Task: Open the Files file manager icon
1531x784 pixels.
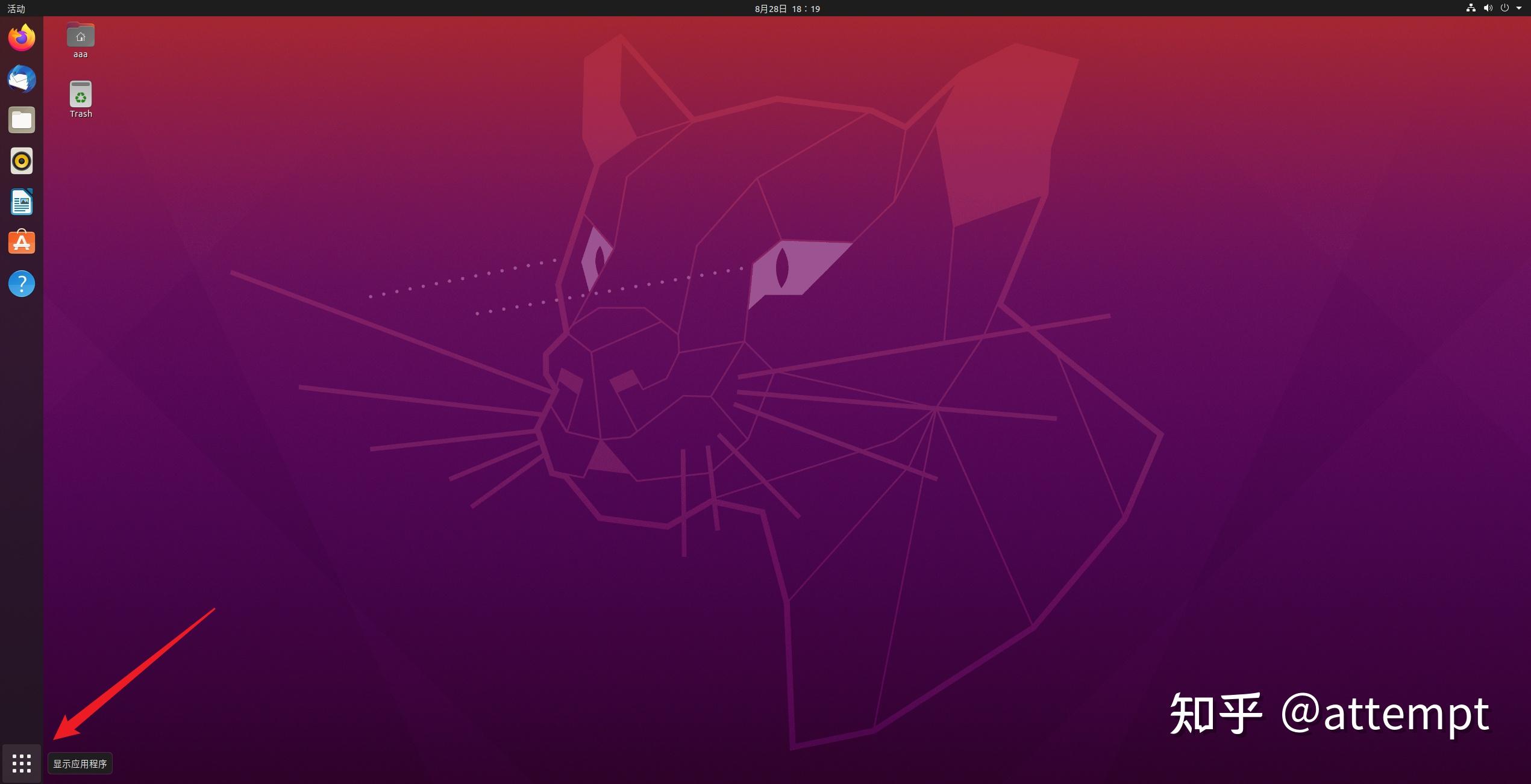Action: tap(21, 120)
